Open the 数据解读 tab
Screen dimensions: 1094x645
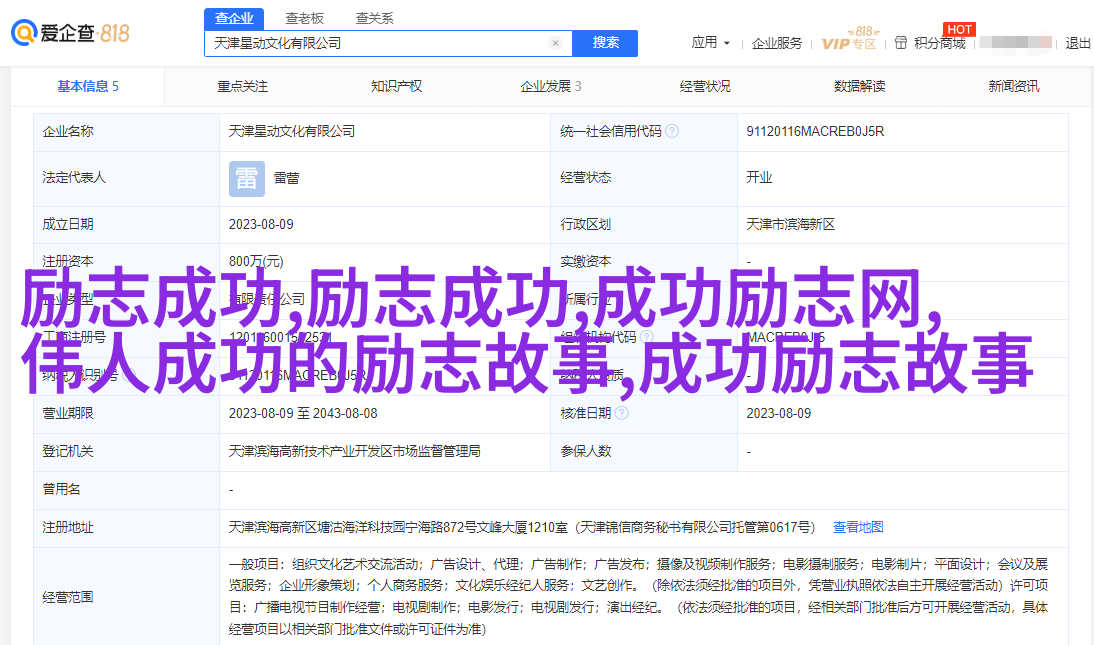pos(860,87)
